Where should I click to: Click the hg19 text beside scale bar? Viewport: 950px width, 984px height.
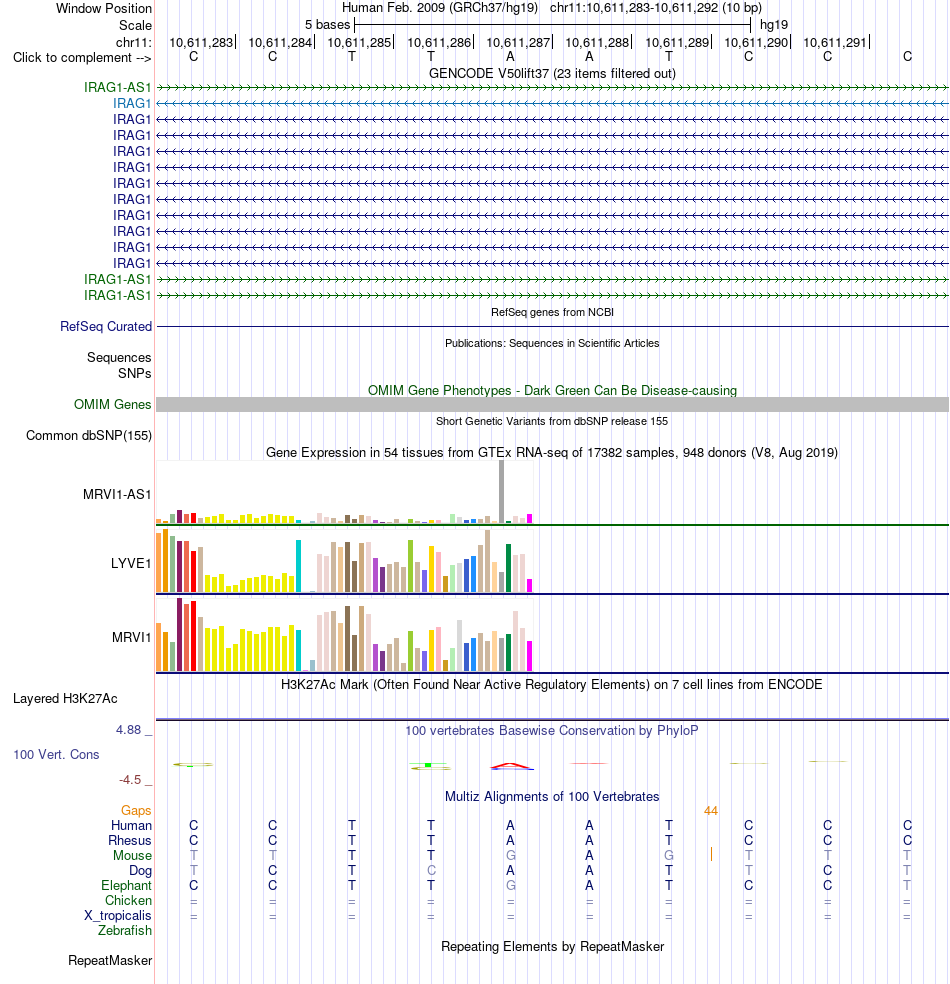tap(774, 25)
